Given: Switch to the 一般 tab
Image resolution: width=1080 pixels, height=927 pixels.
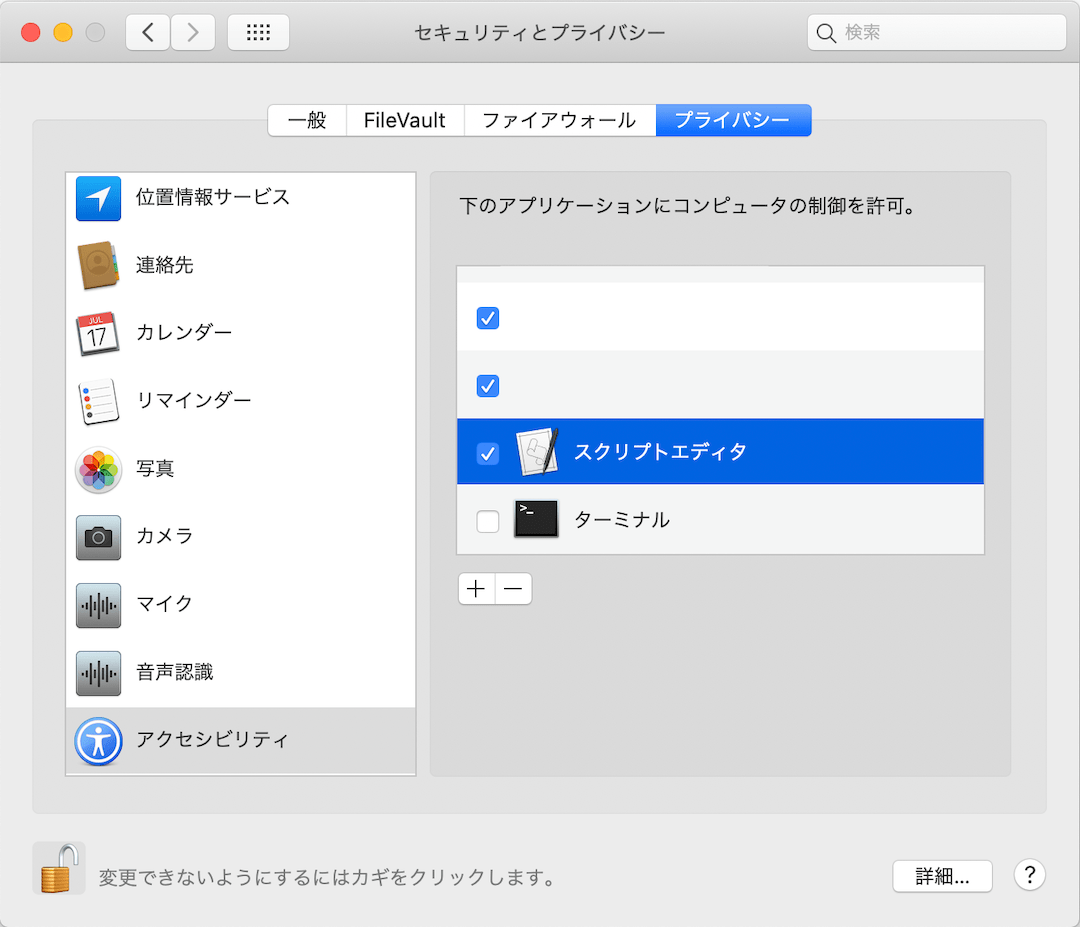Looking at the screenshot, I should coord(306,120).
